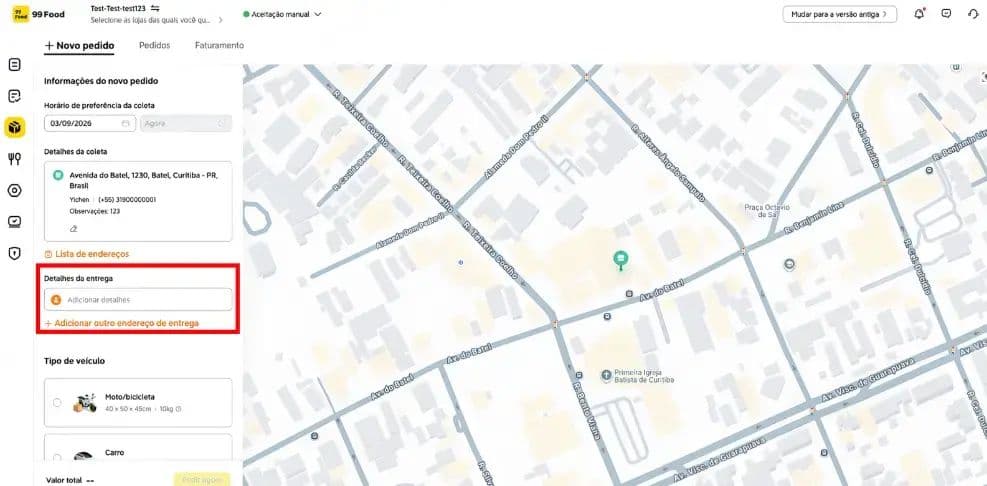The height and width of the screenshot is (486, 987).
Task: Click the green pickup location dot
Action: click(58, 175)
